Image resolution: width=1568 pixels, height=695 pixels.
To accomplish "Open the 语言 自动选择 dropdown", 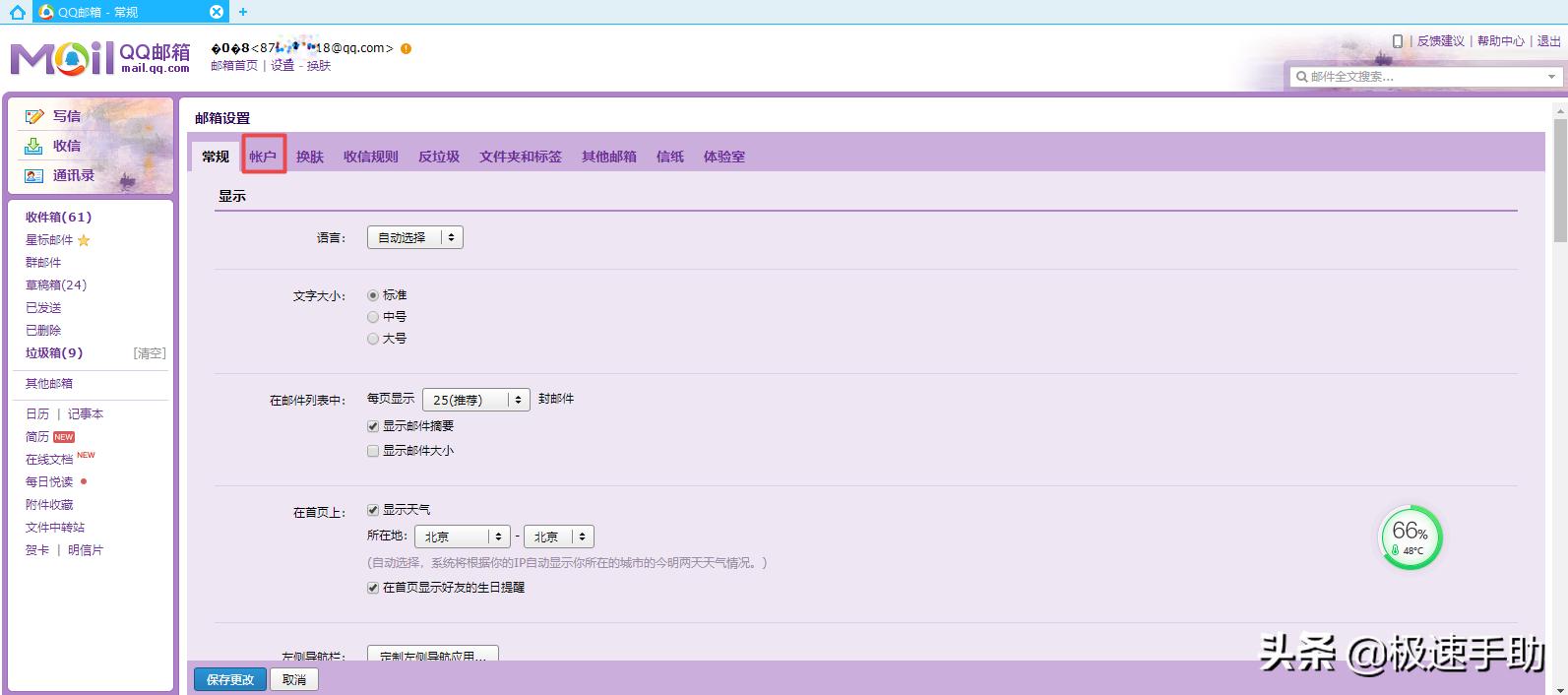I will pyautogui.click(x=414, y=237).
